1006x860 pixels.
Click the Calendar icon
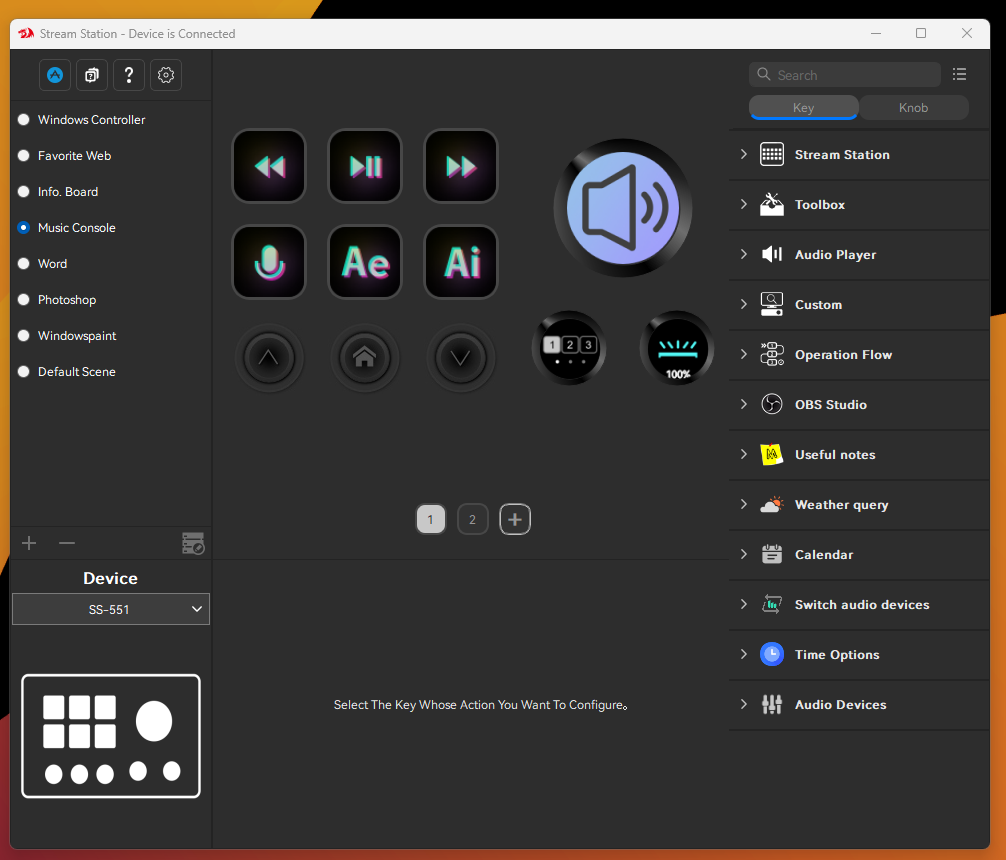point(772,555)
